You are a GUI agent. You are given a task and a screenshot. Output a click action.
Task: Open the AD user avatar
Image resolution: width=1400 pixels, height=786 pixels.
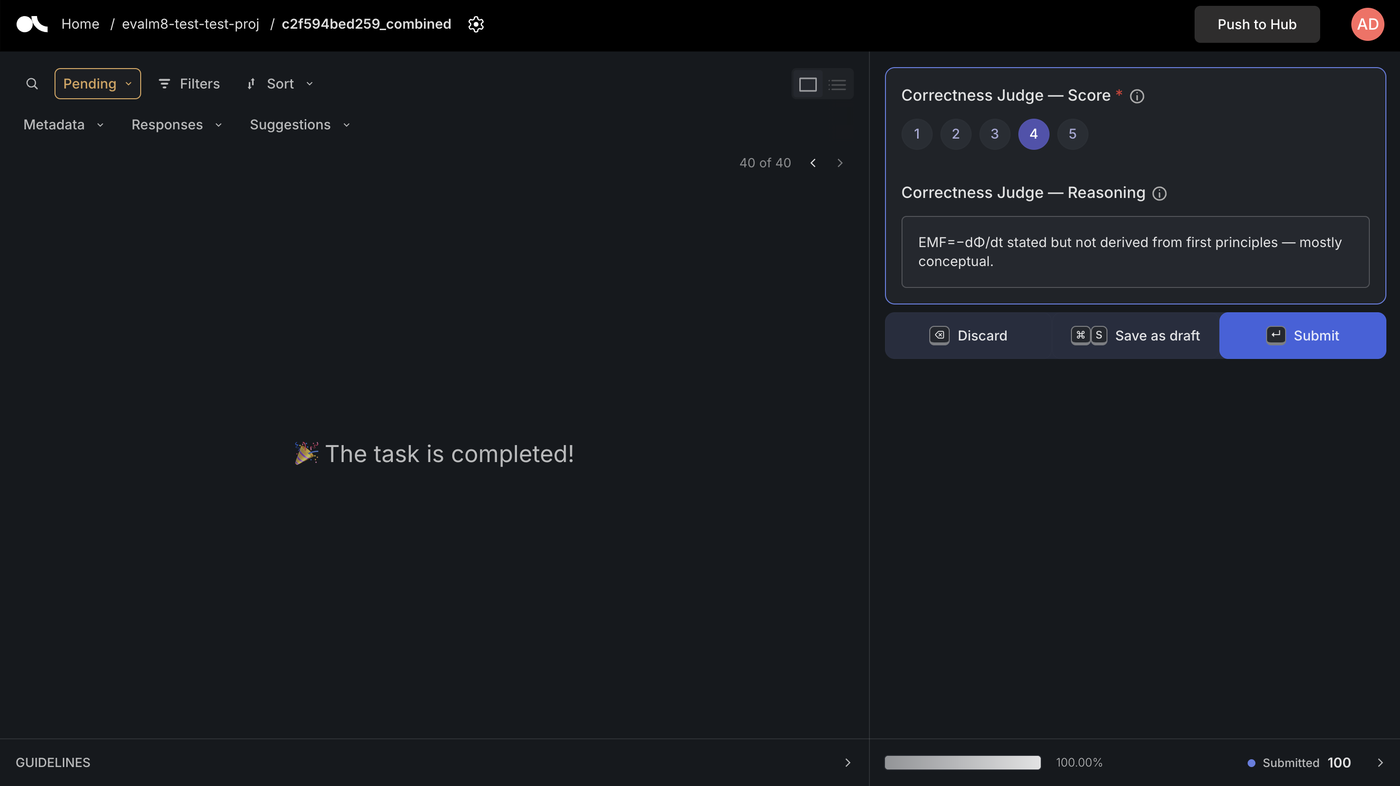(1367, 24)
